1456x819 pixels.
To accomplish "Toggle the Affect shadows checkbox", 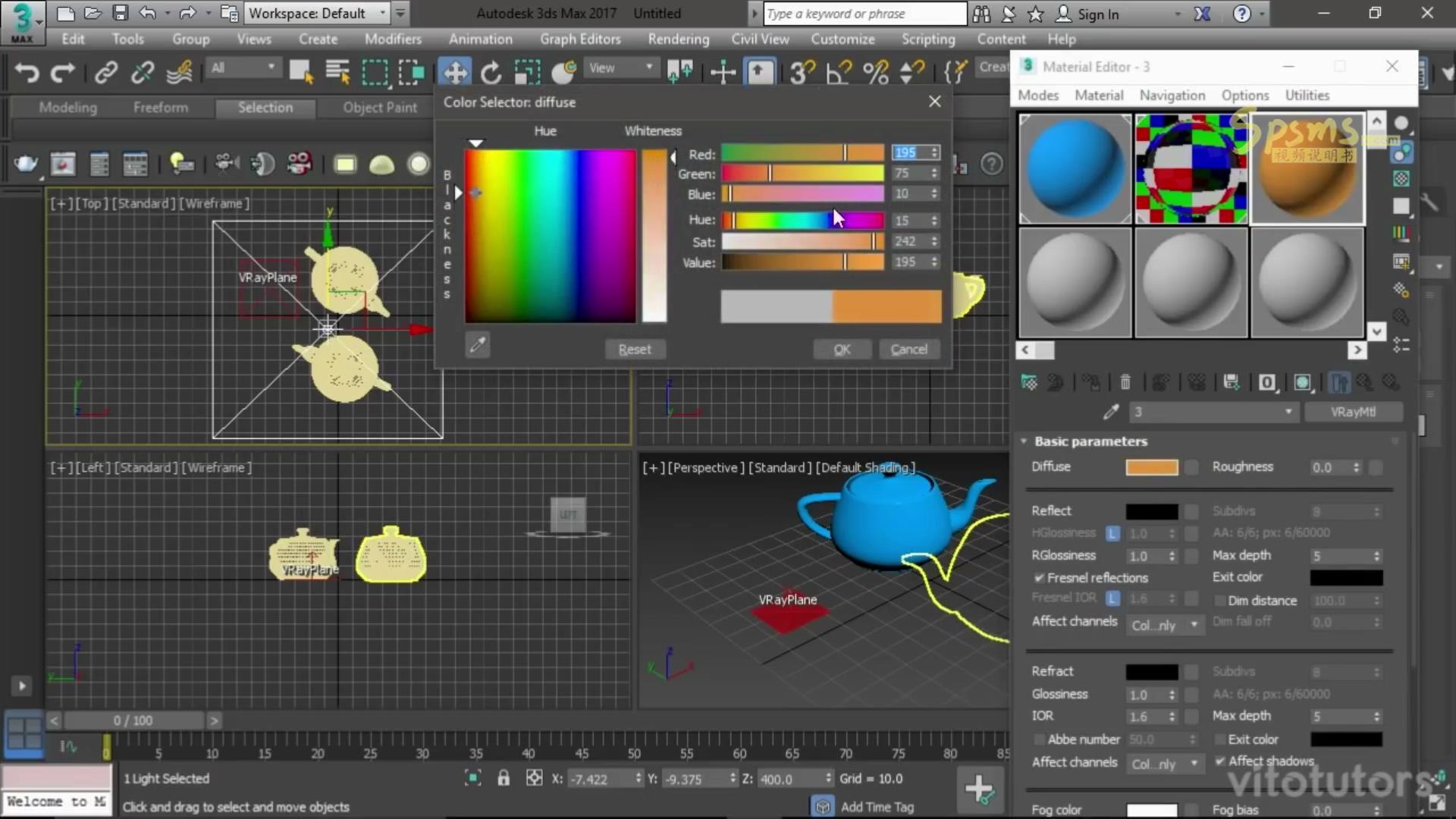I will tap(1219, 761).
